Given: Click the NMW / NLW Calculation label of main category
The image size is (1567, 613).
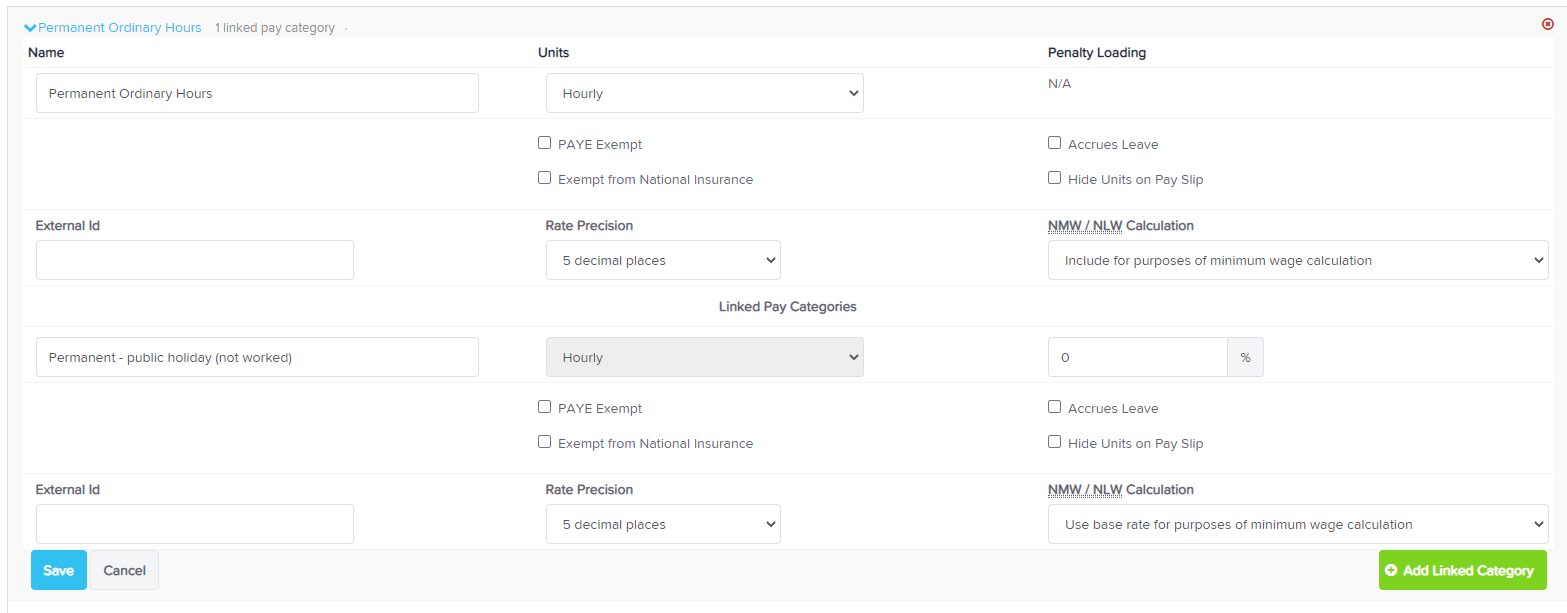Looking at the screenshot, I should (1121, 226).
